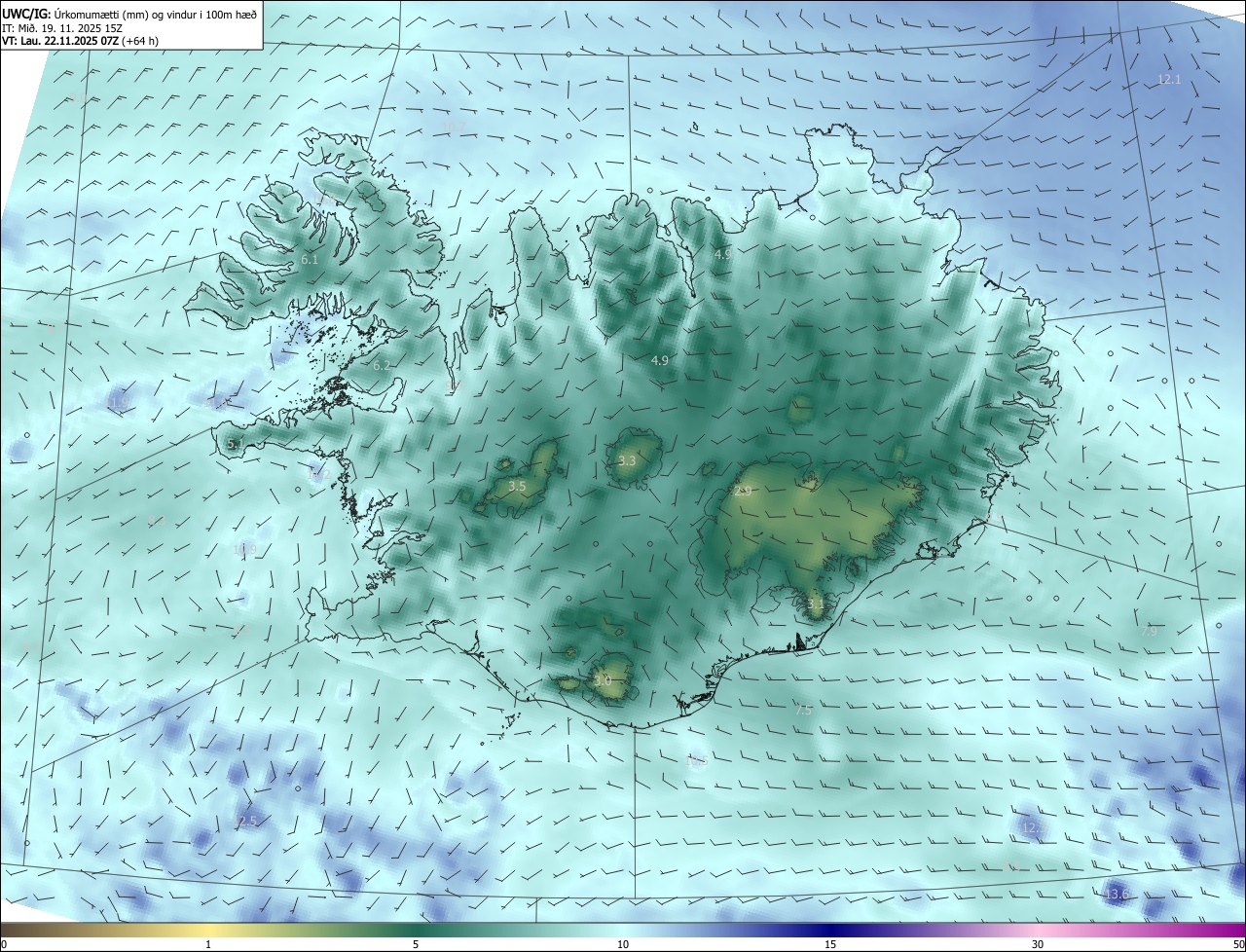Click the 10.9 value off the west coast

(x=244, y=549)
